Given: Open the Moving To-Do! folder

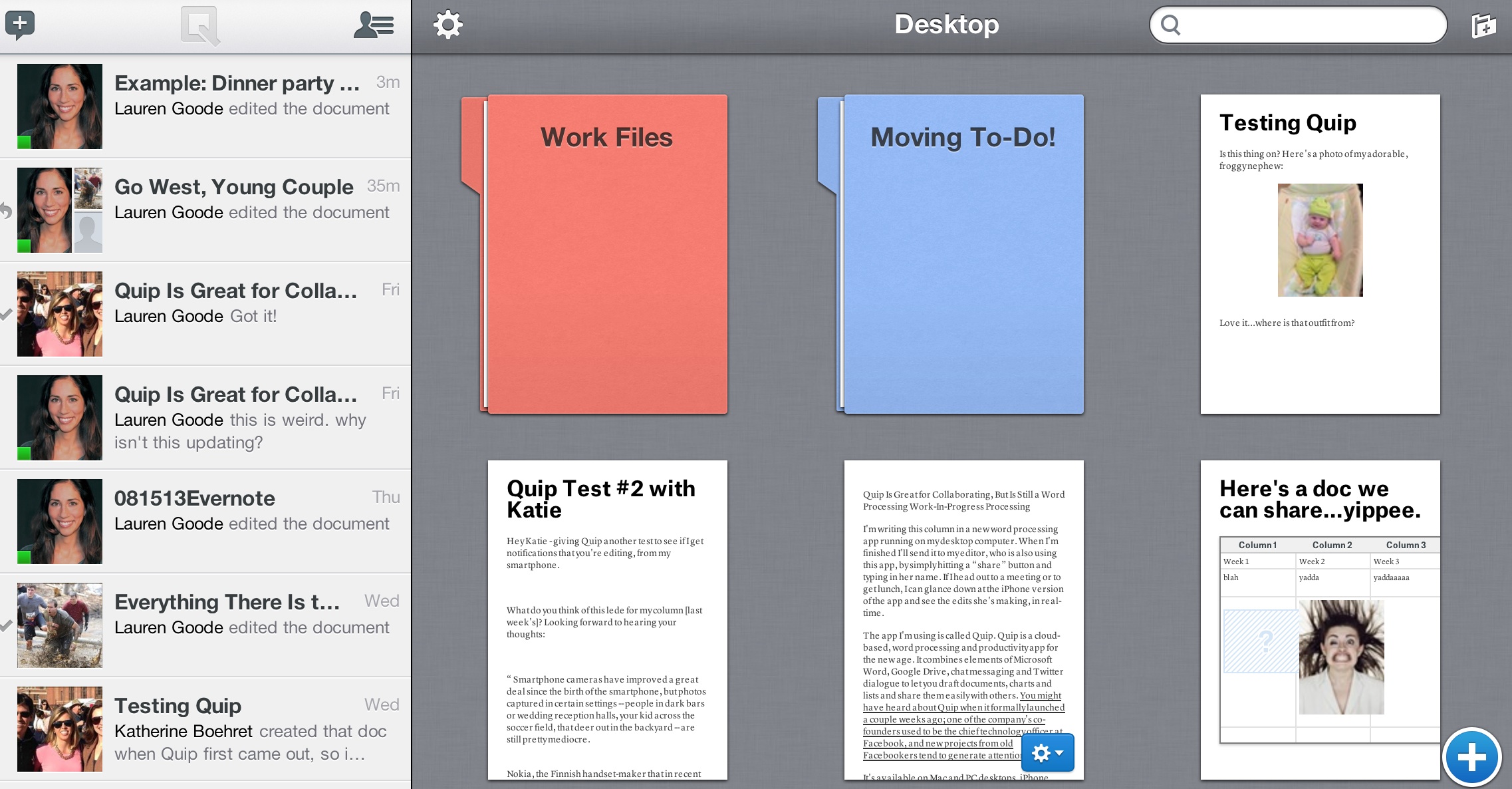Looking at the screenshot, I should click(x=962, y=256).
